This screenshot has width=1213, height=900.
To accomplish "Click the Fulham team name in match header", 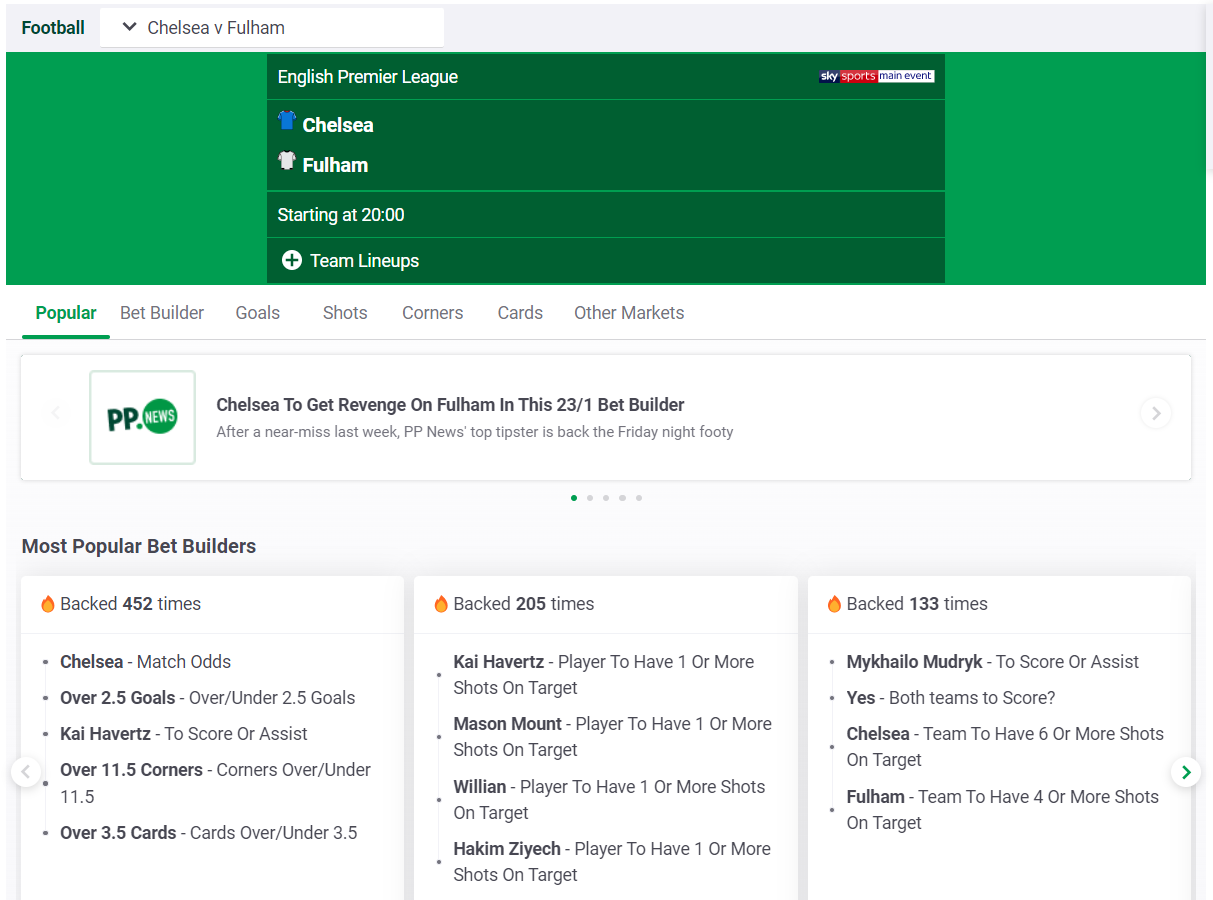I will (x=335, y=165).
